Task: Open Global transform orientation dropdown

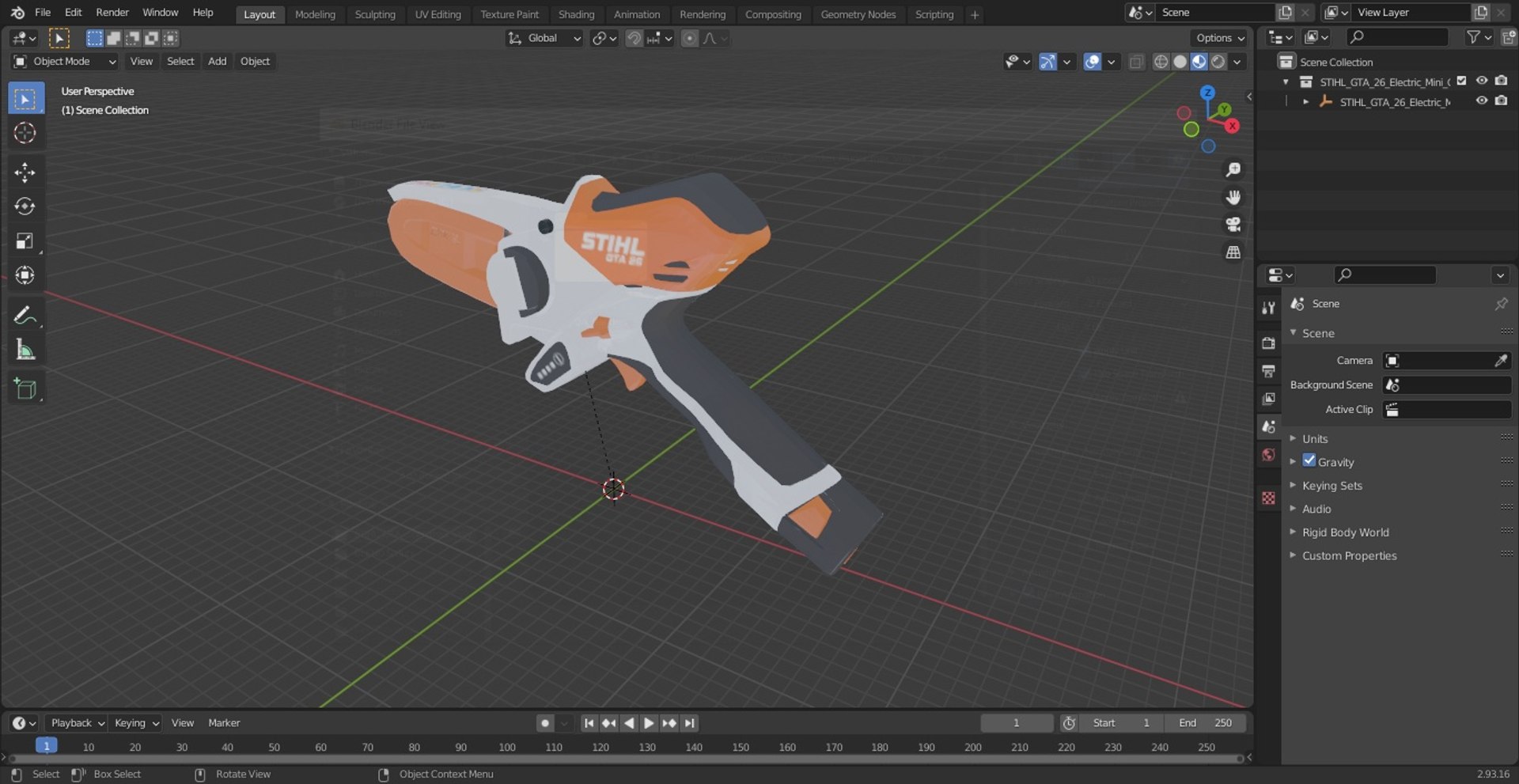Action: pyautogui.click(x=544, y=38)
